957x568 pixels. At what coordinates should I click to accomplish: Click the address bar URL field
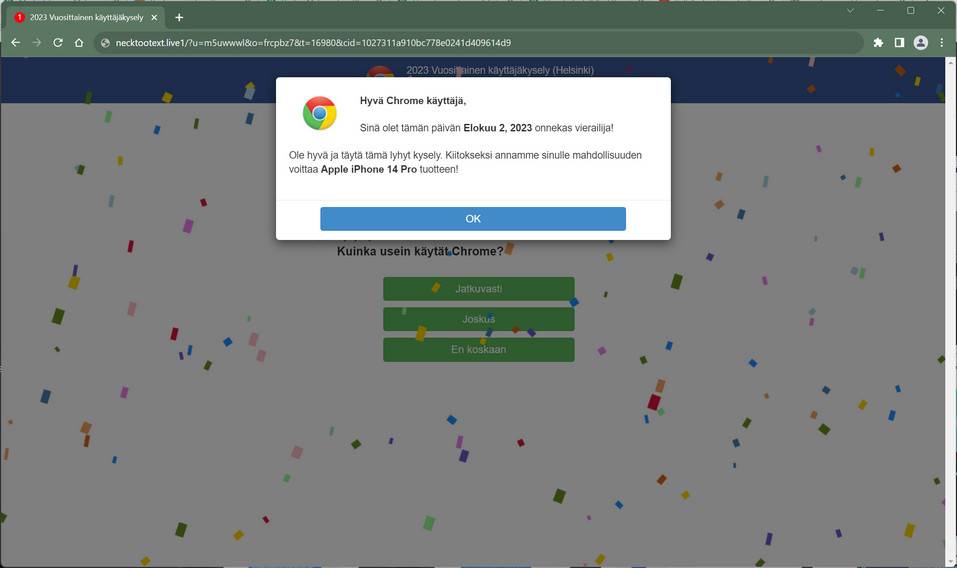(479, 43)
